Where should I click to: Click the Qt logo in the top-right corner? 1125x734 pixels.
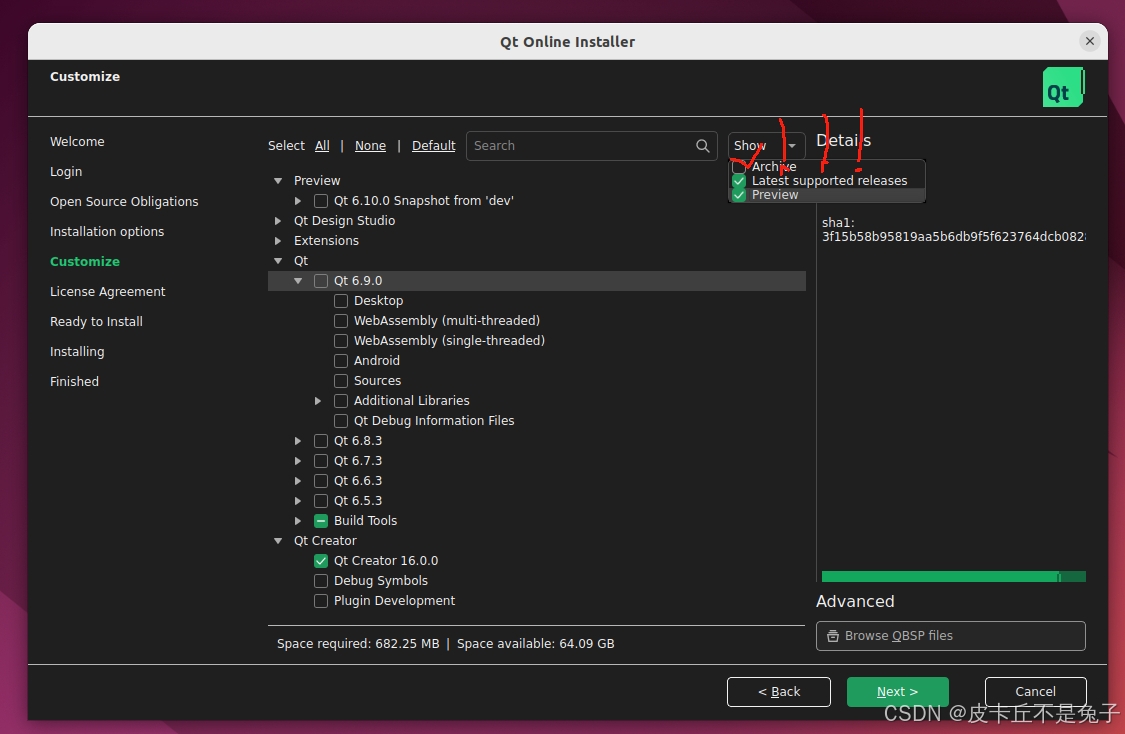point(1062,87)
